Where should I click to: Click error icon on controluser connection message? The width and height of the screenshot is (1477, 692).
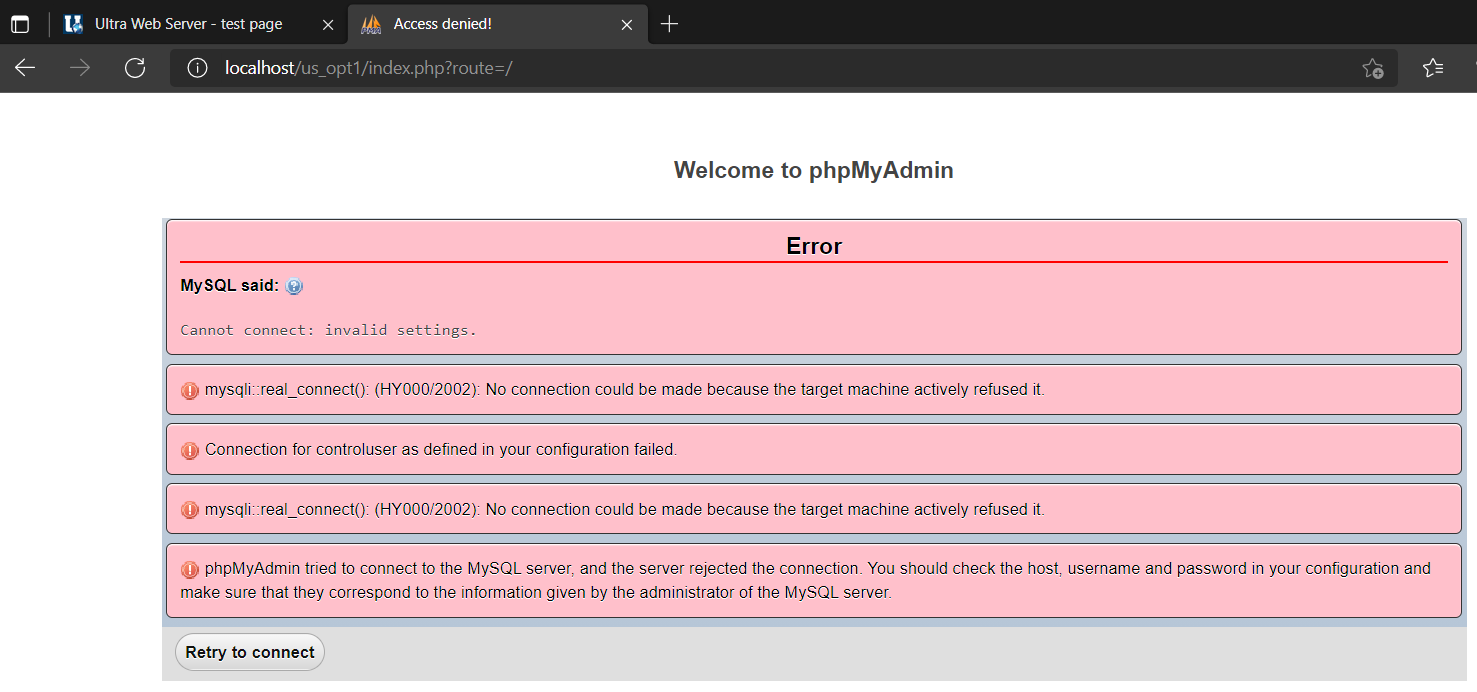(x=190, y=451)
